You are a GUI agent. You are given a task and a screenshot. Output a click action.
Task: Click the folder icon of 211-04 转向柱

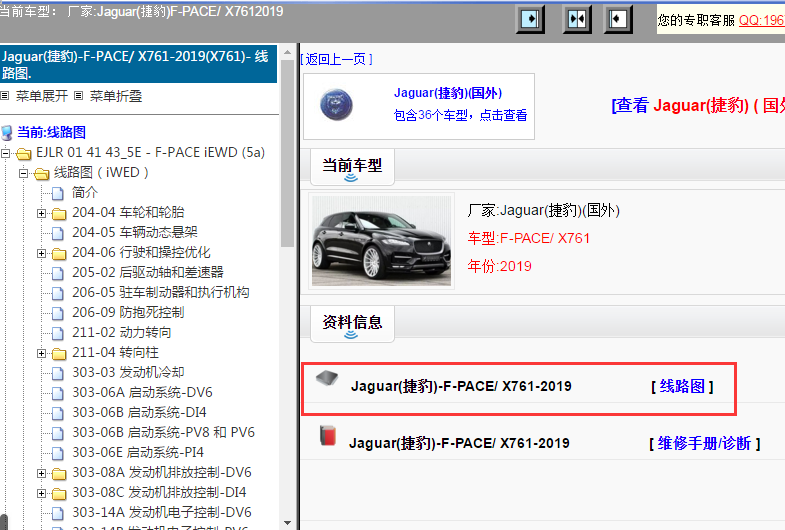pos(59,354)
